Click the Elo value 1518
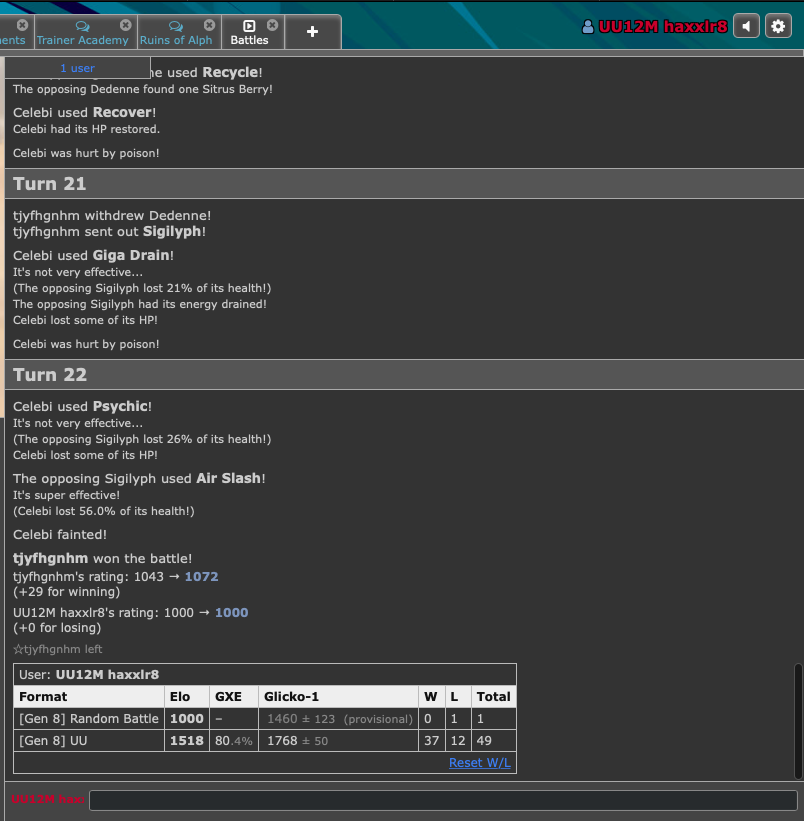This screenshot has width=804, height=821. 187,741
